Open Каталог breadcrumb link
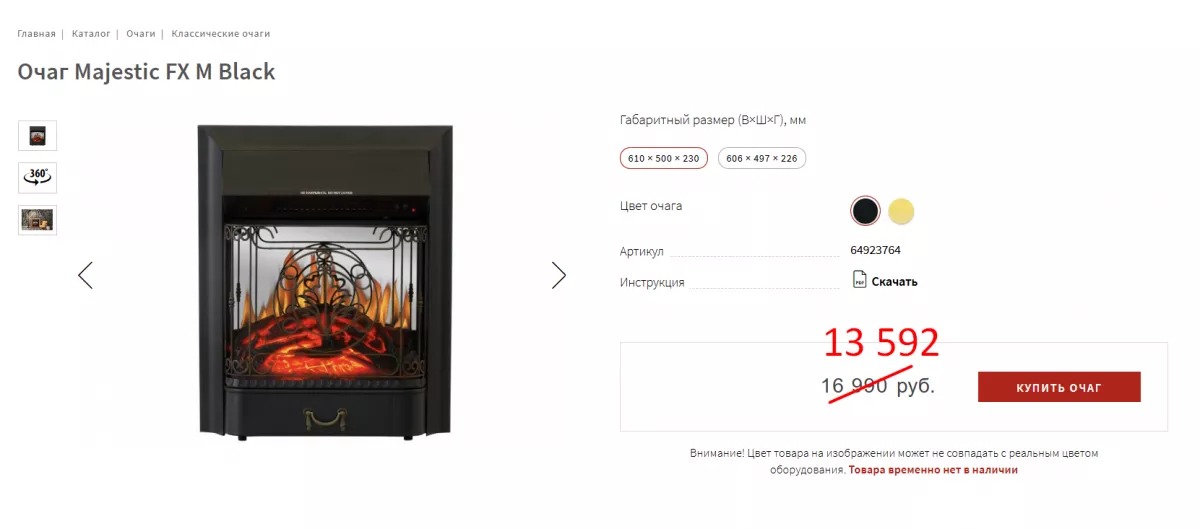This screenshot has width=1200, height=529. (91, 33)
